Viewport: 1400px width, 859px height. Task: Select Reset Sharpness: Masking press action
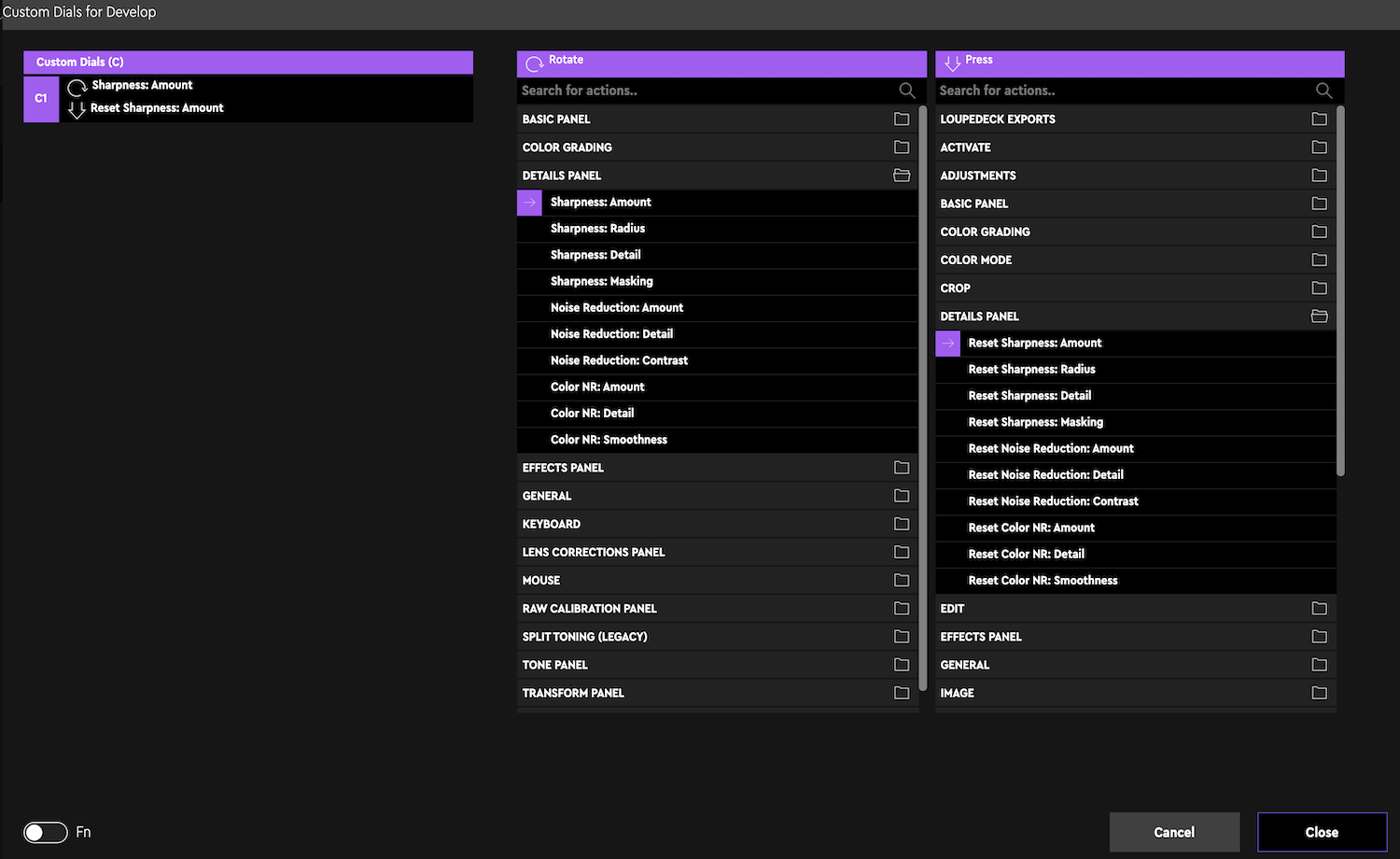[1135, 422]
